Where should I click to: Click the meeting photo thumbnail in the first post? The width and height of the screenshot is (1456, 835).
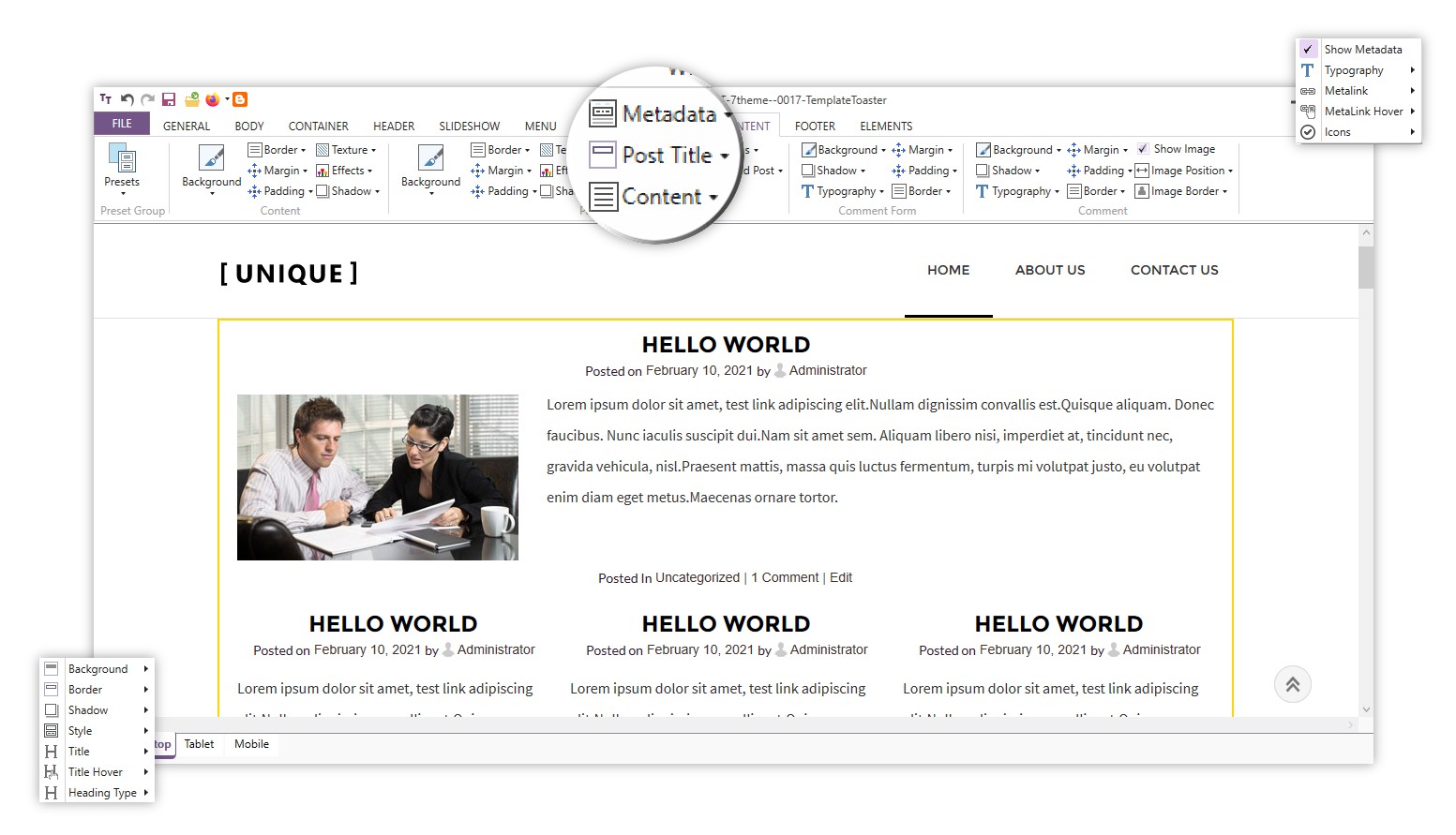(x=378, y=477)
